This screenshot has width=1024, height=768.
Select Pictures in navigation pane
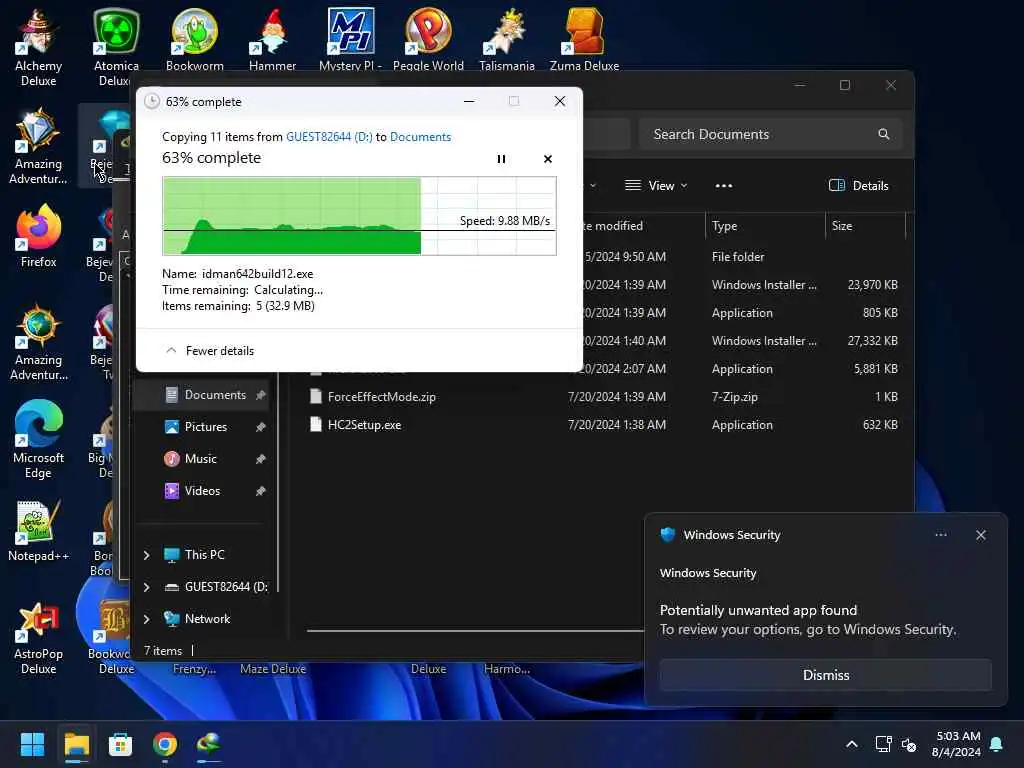[x=206, y=426]
